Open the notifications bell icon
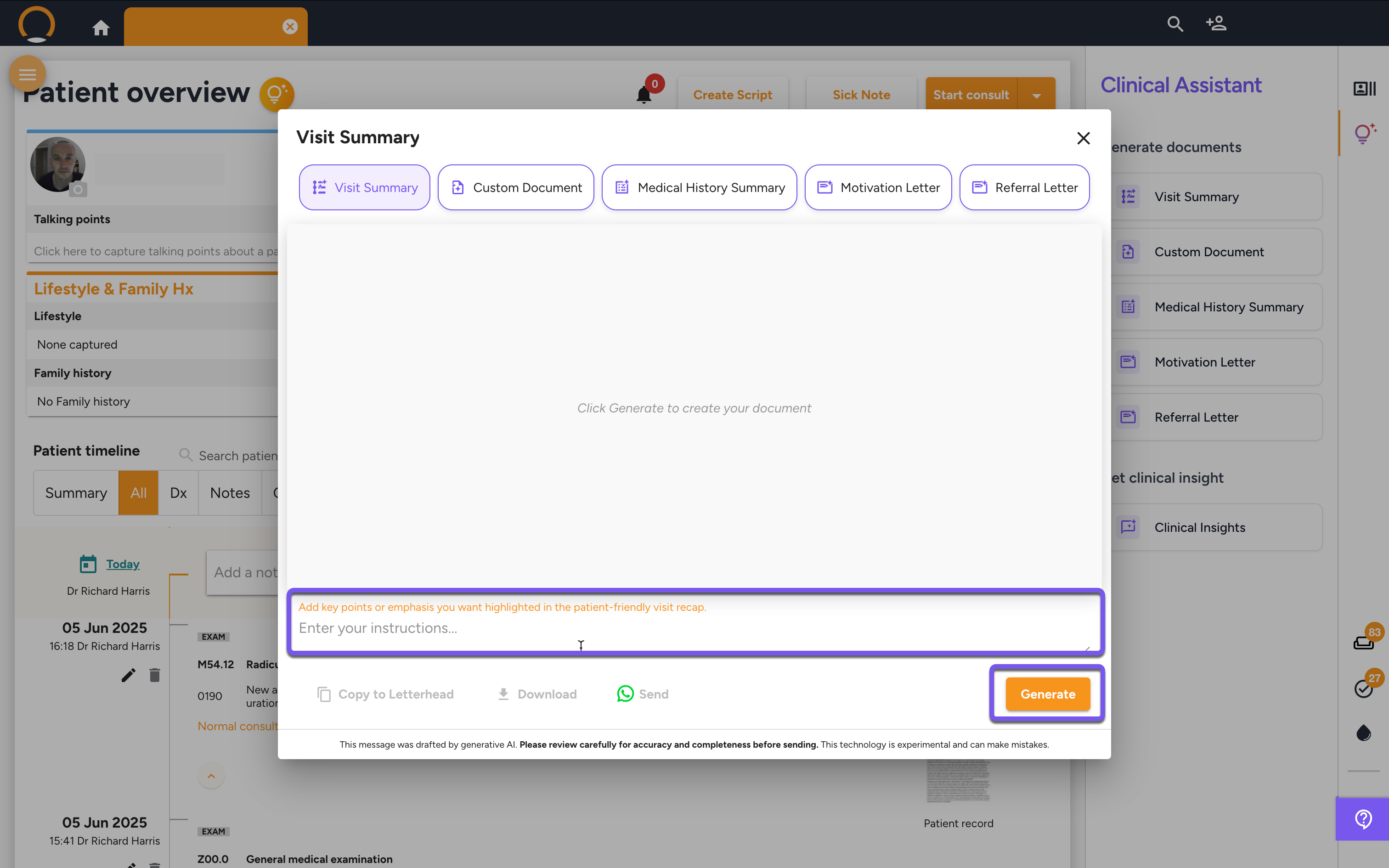The height and width of the screenshot is (868, 1389). (x=644, y=94)
